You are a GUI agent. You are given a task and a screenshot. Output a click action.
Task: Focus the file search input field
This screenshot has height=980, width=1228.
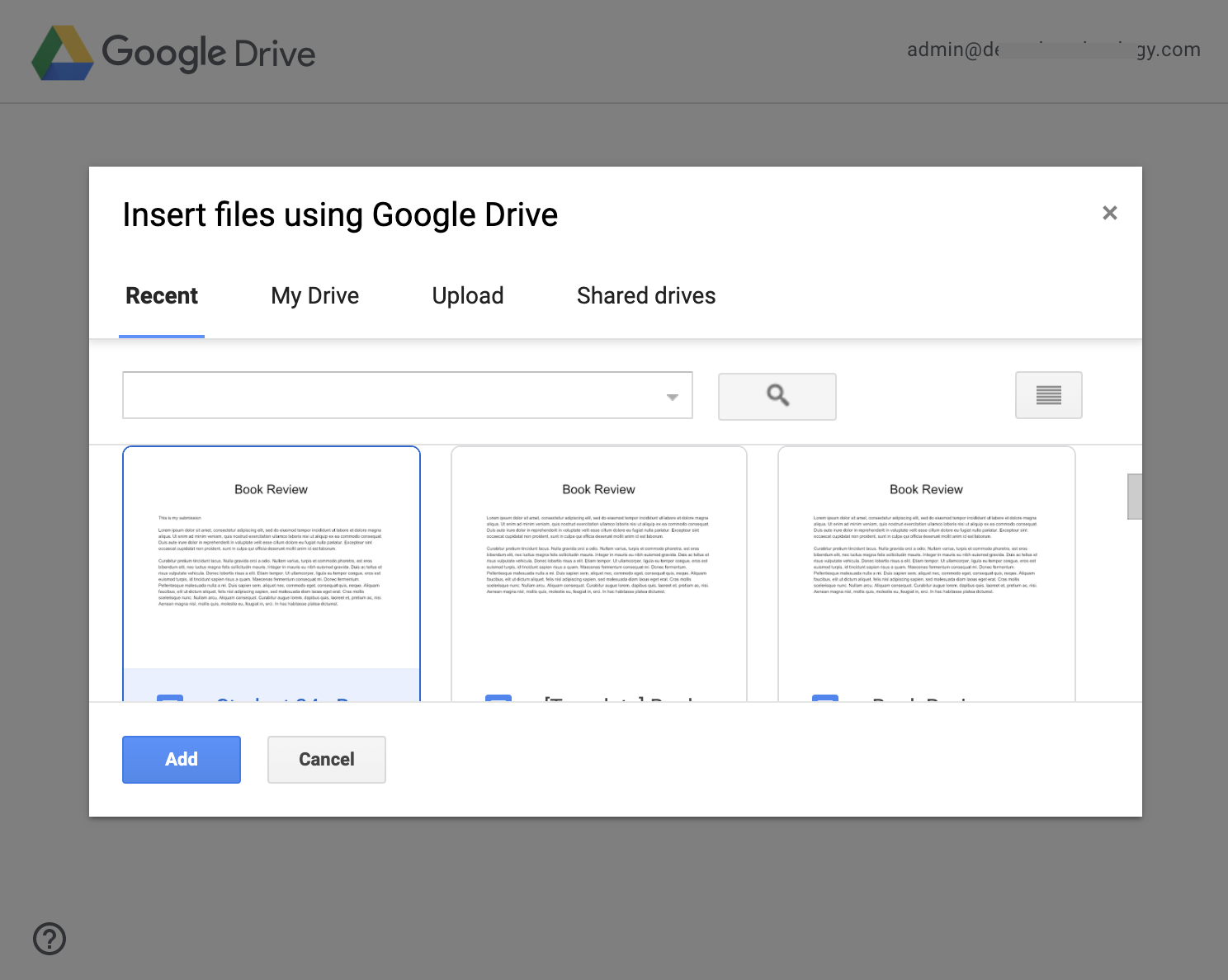(392, 395)
